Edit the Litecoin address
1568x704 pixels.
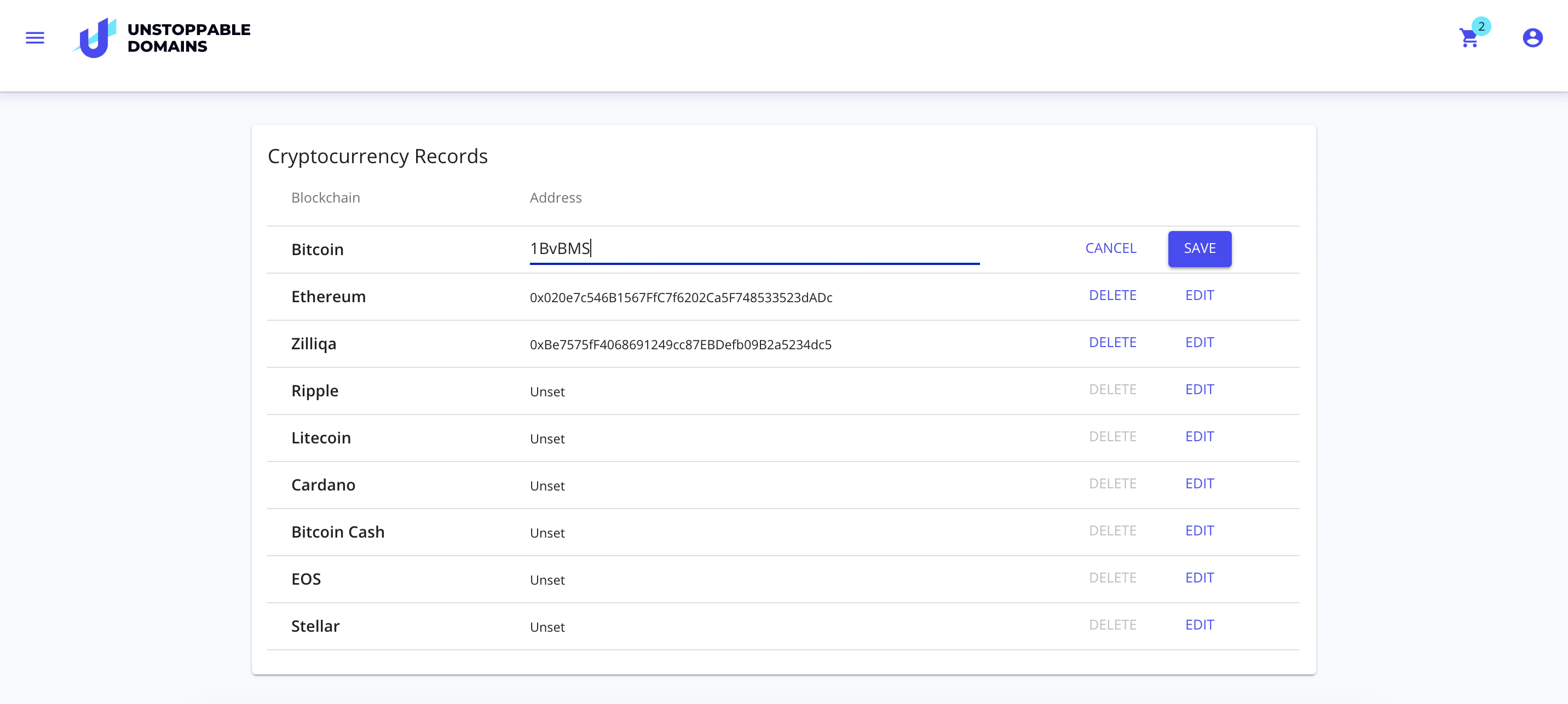1199,436
